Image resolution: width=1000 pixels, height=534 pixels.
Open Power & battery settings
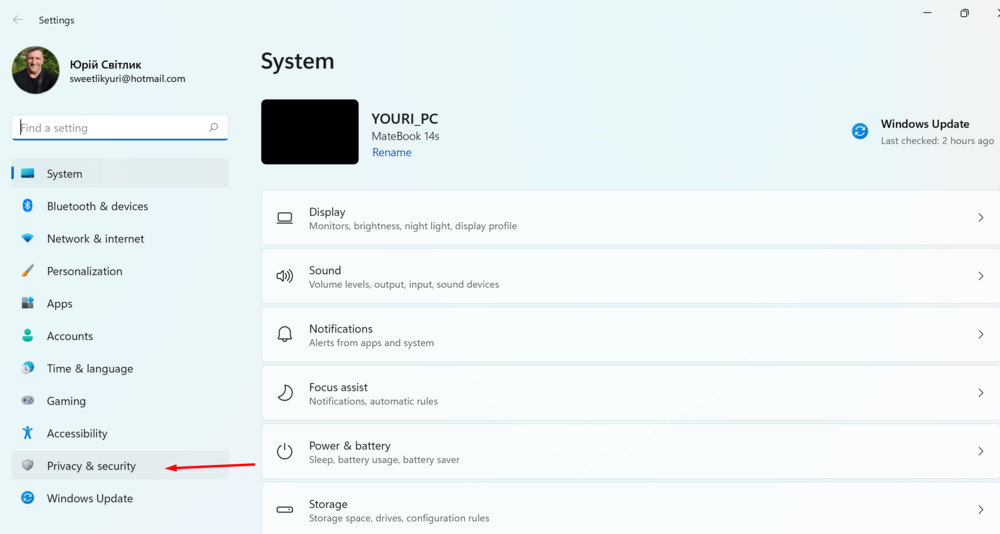pos(630,452)
